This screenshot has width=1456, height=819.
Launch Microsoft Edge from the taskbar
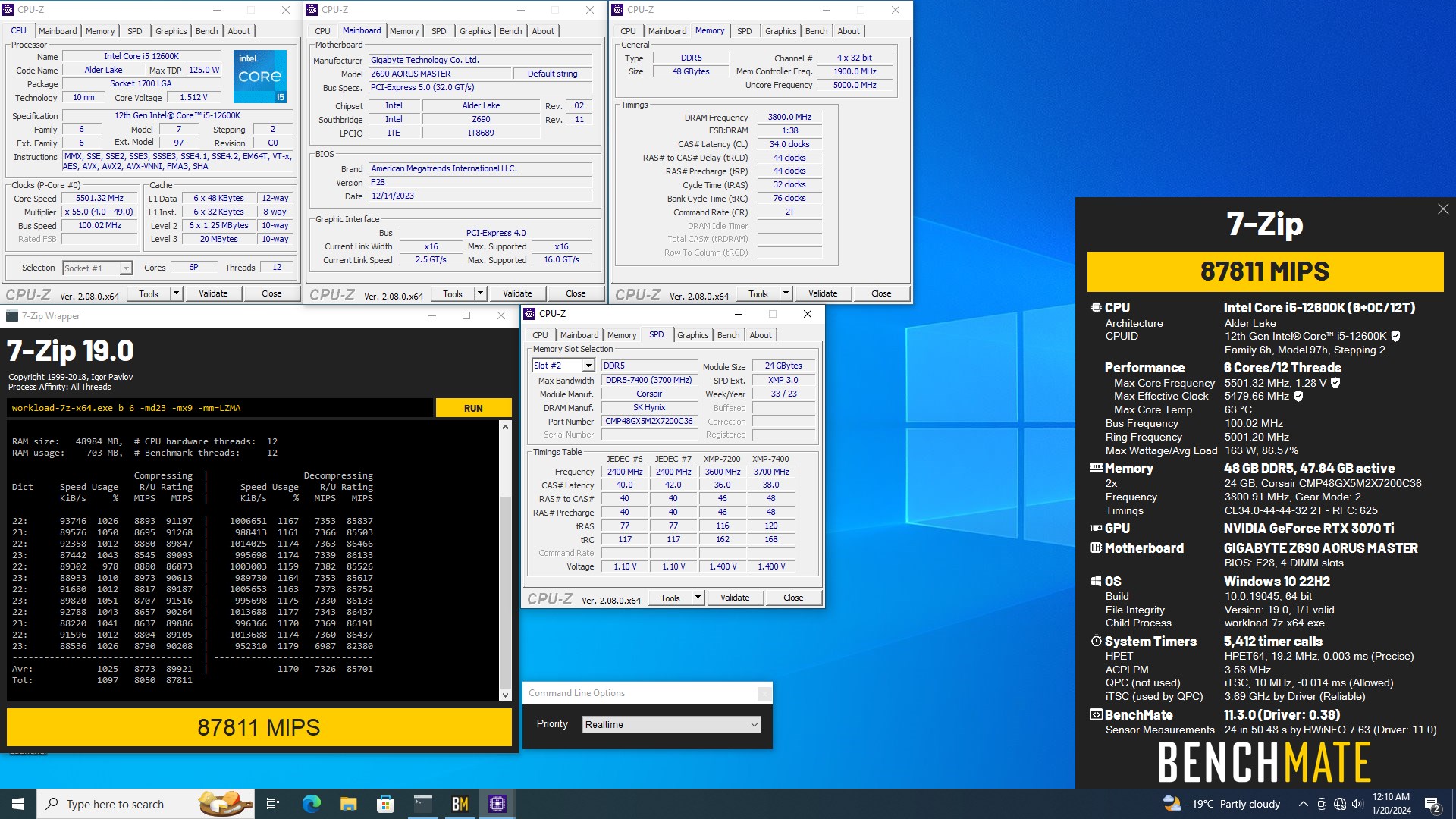311,804
